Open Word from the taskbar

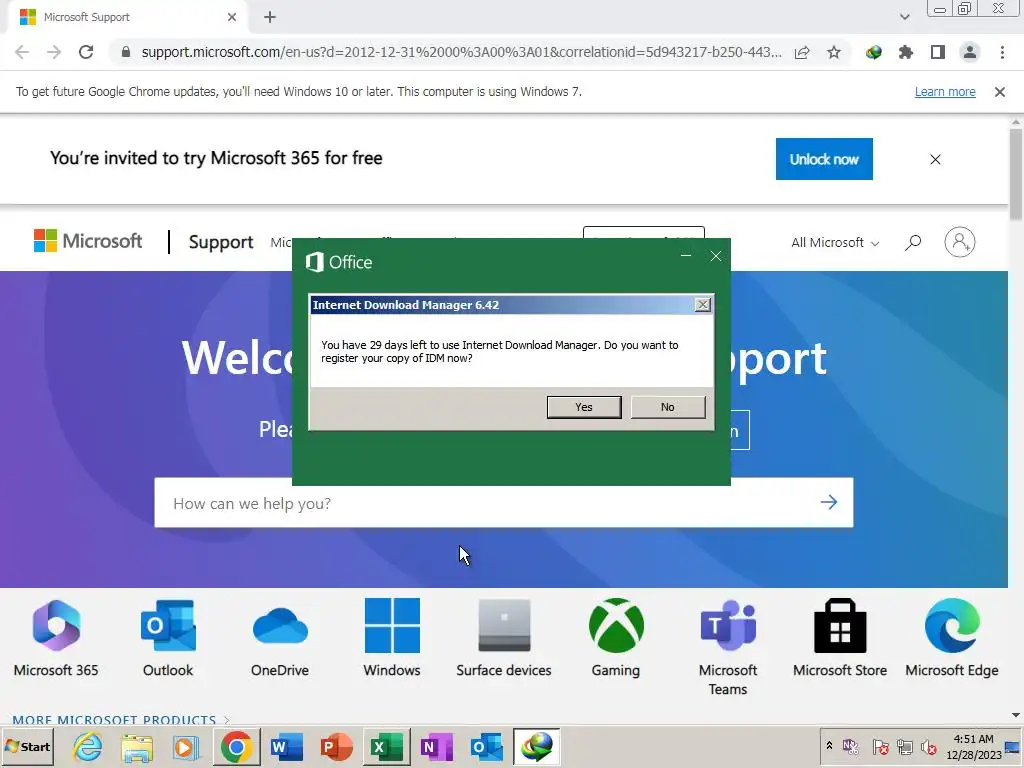coord(287,746)
